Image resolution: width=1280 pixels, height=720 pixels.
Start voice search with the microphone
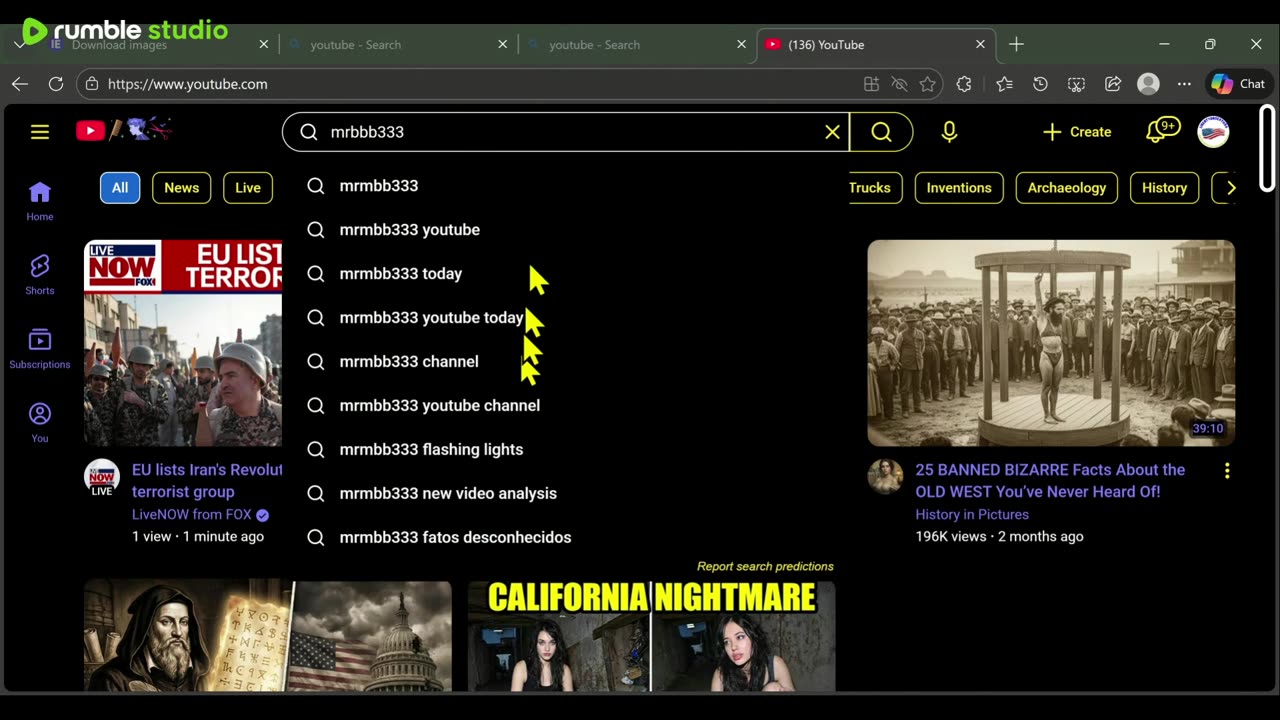(949, 132)
